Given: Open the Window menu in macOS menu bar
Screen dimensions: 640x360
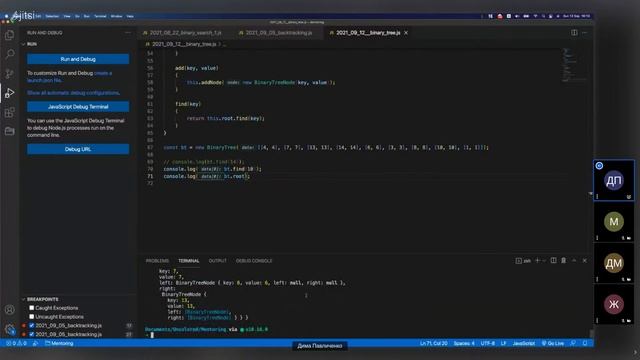Looking at the screenshot, I should (x=116, y=16).
